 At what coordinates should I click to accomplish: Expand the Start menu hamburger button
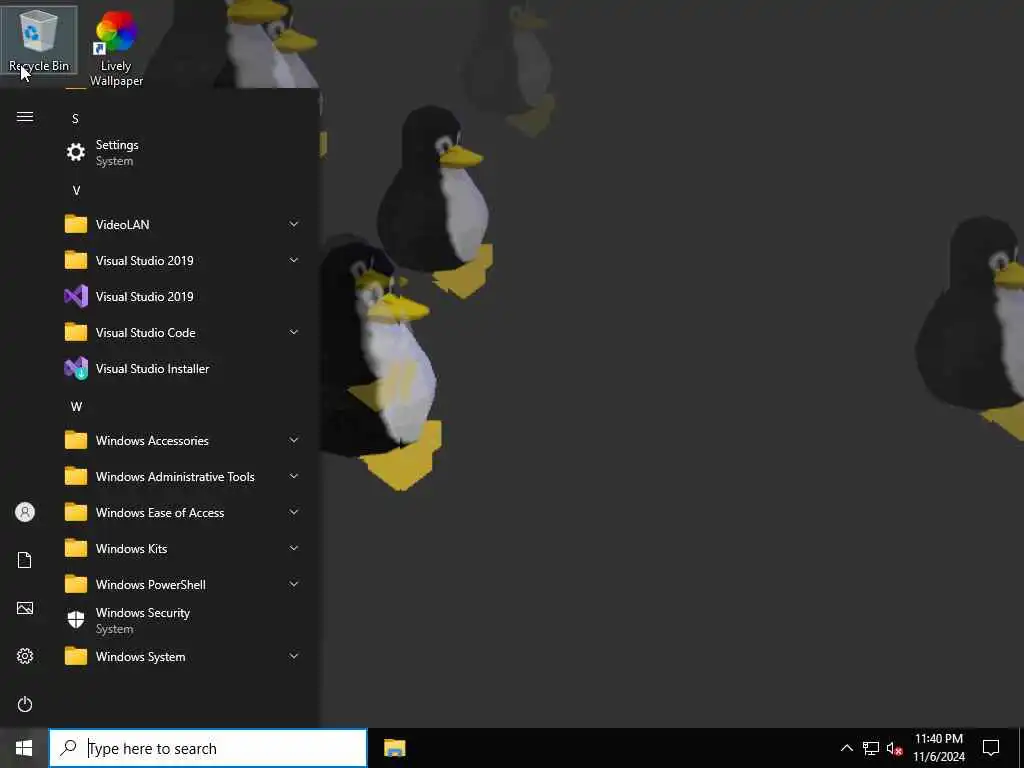25,117
